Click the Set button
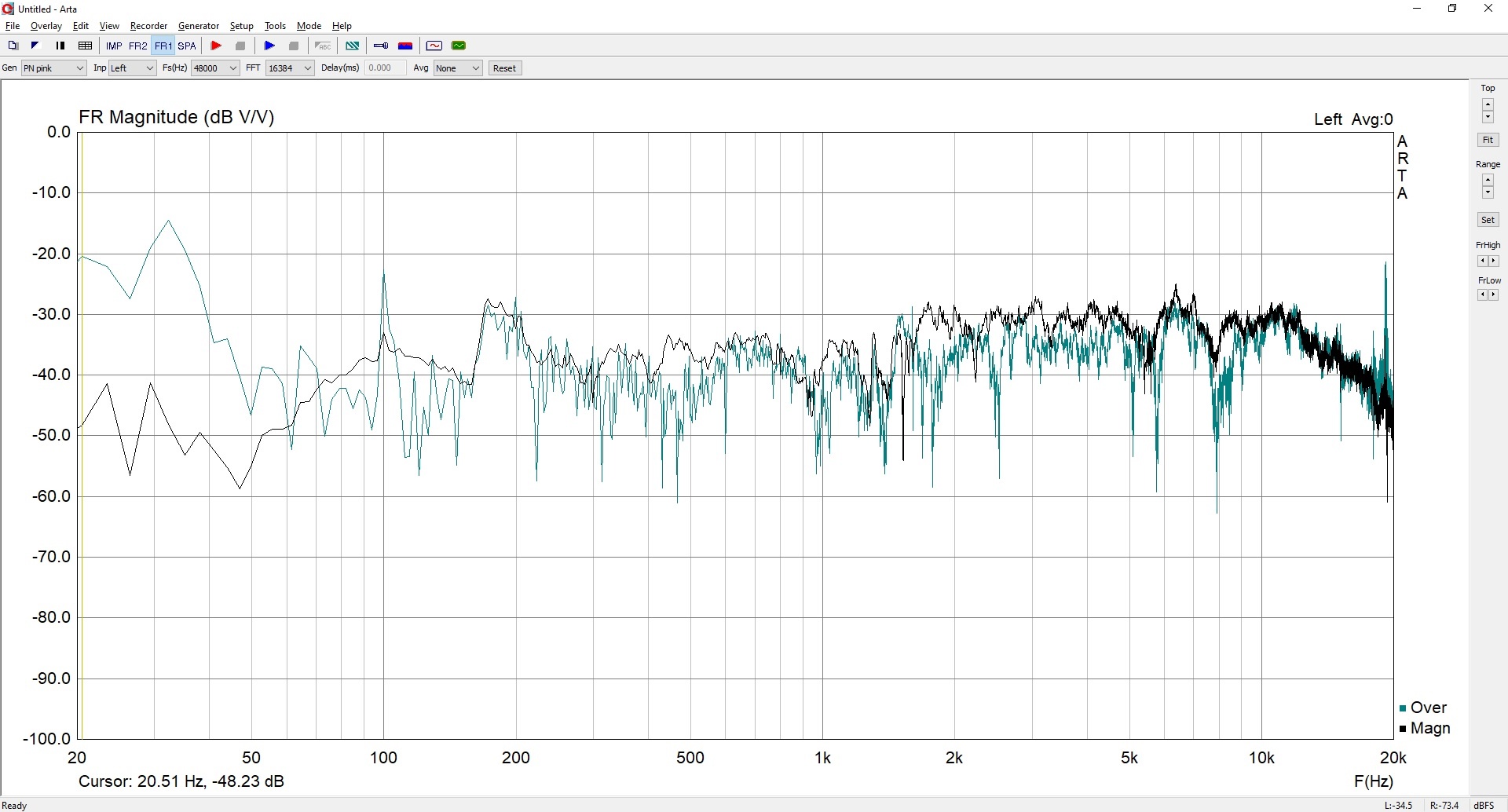Image resolution: width=1508 pixels, height=812 pixels. click(x=1488, y=220)
